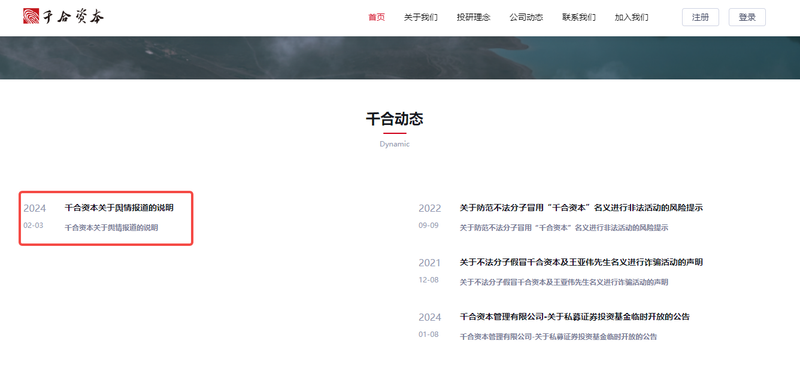800x378 pixels.
Task: Click the landscape banner image
Action: [400, 58]
